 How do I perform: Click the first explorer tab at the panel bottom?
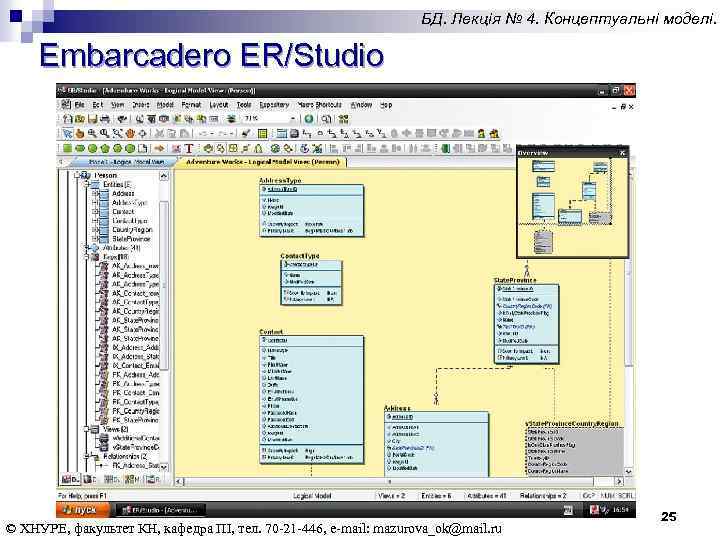click(70, 479)
